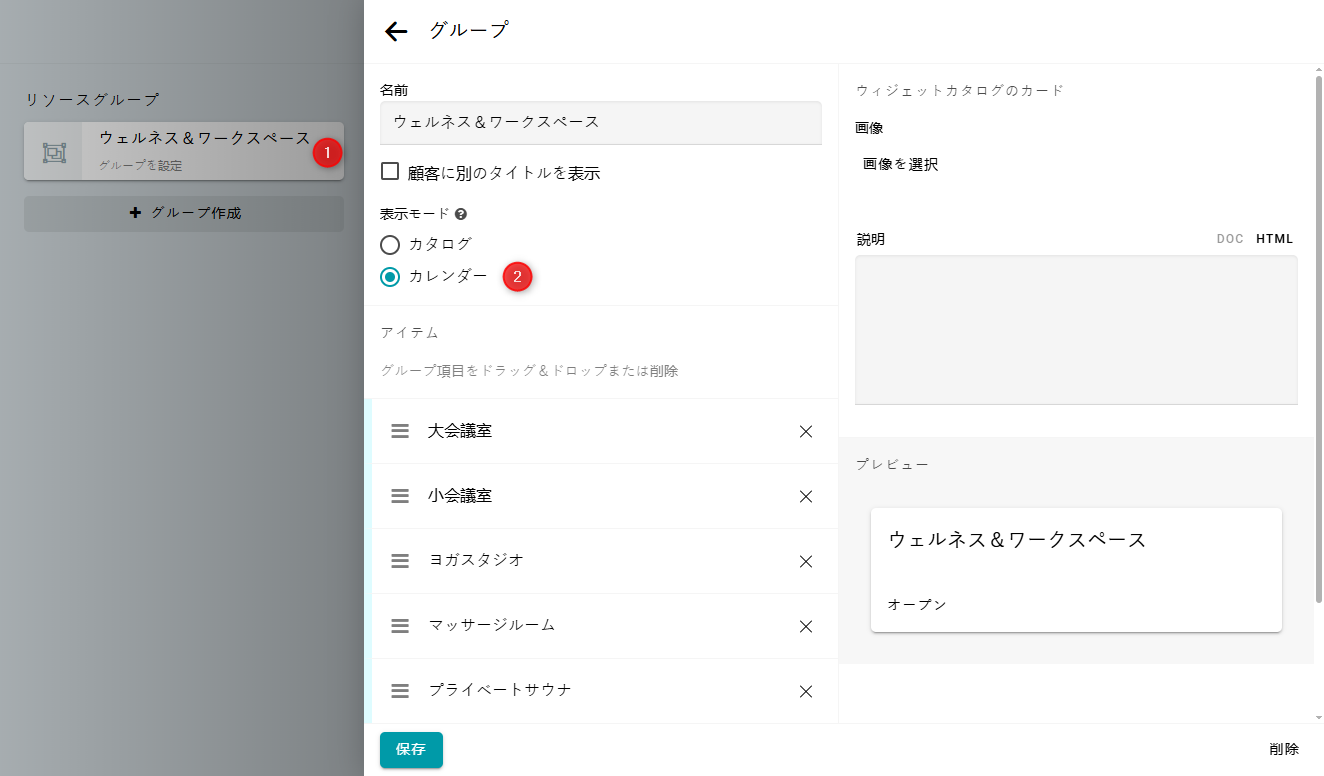Remove マッサージルーム with its X icon
This screenshot has width=1324, height=776.
click(806, 626)
